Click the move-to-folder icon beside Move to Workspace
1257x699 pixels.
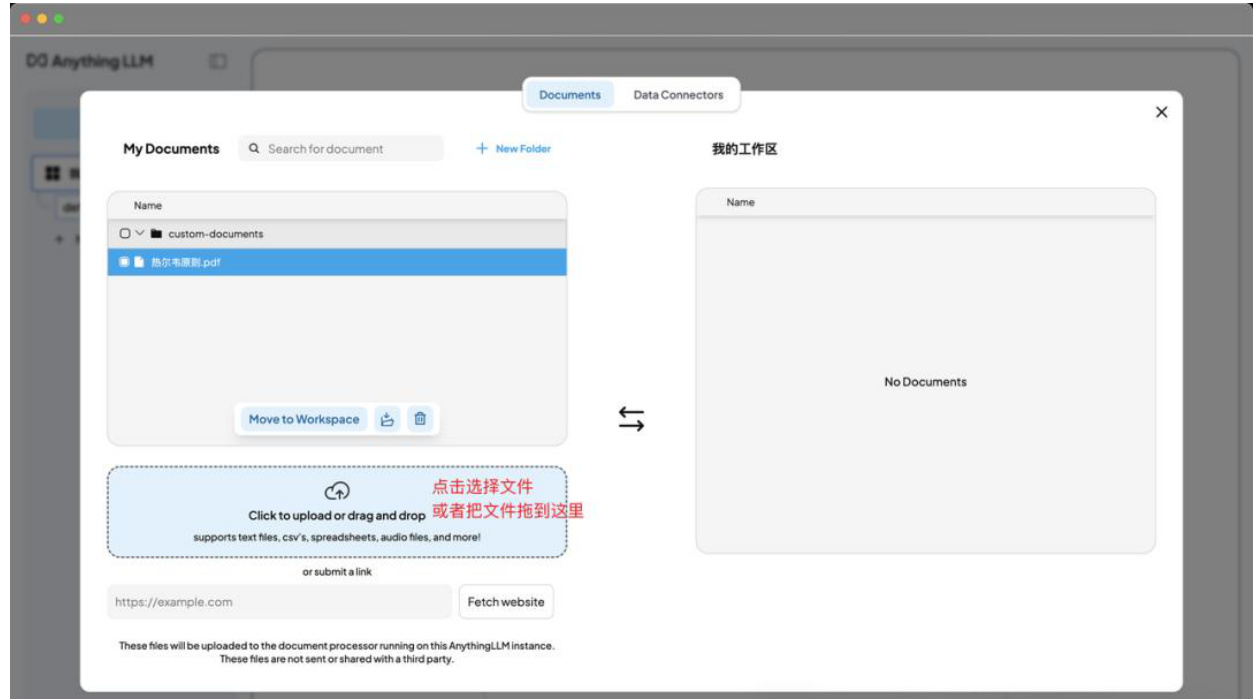point(388,419)
